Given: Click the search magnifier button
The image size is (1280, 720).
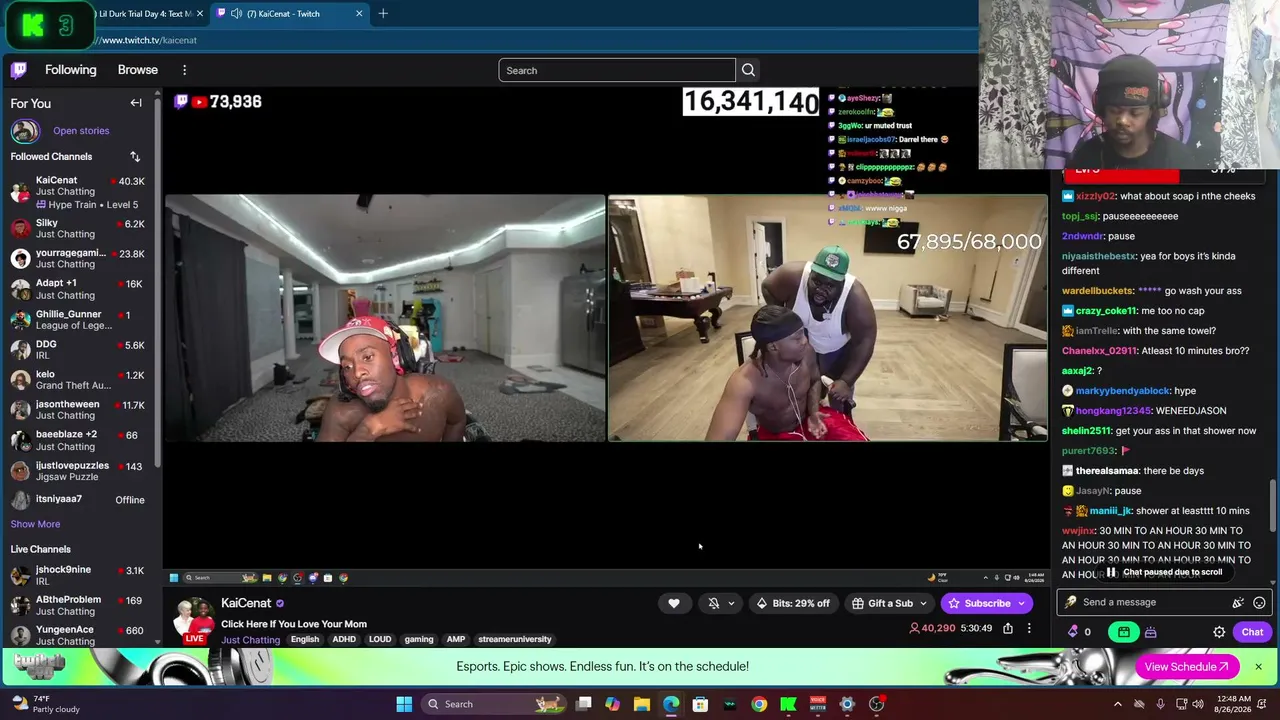Looking at the screenshot, I should [x=748, y=70].
